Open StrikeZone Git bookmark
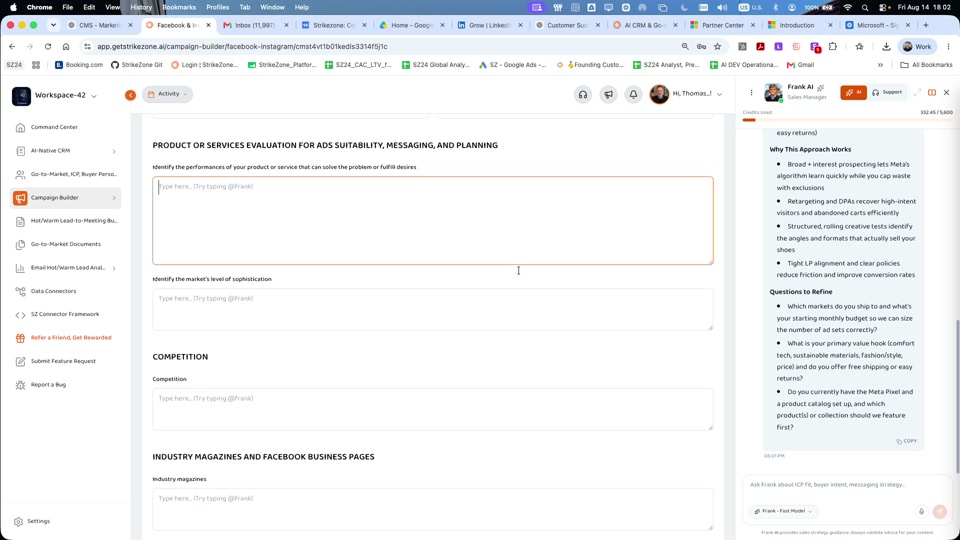 (x=137, y=65)
